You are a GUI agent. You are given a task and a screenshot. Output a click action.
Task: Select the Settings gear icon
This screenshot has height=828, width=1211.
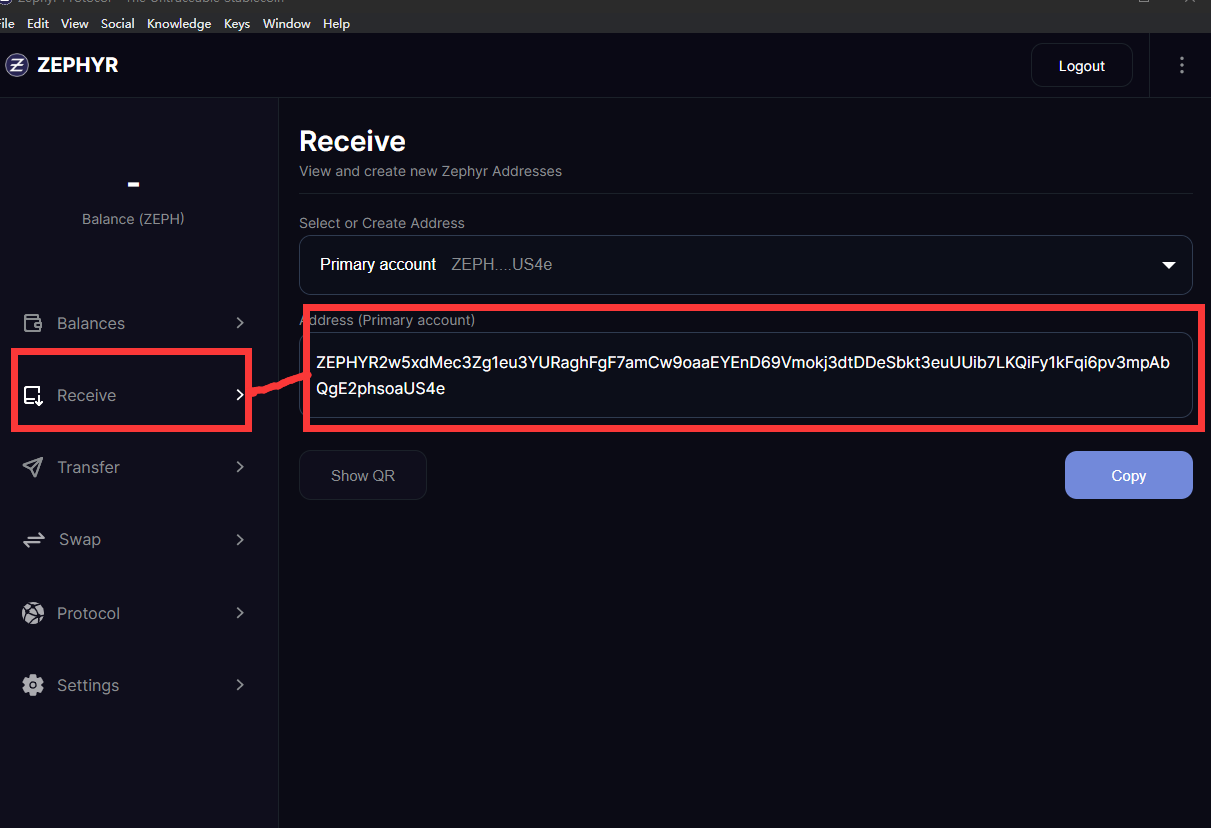(x=33, y=685)
